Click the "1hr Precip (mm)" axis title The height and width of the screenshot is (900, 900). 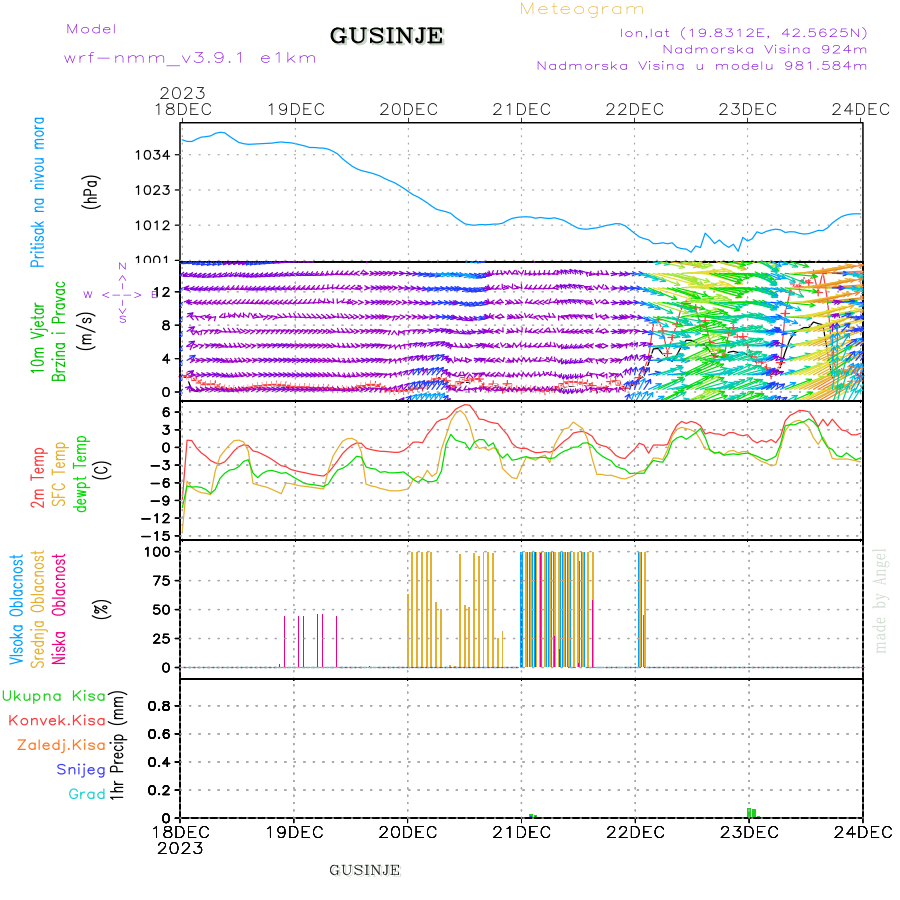point(117,745)
